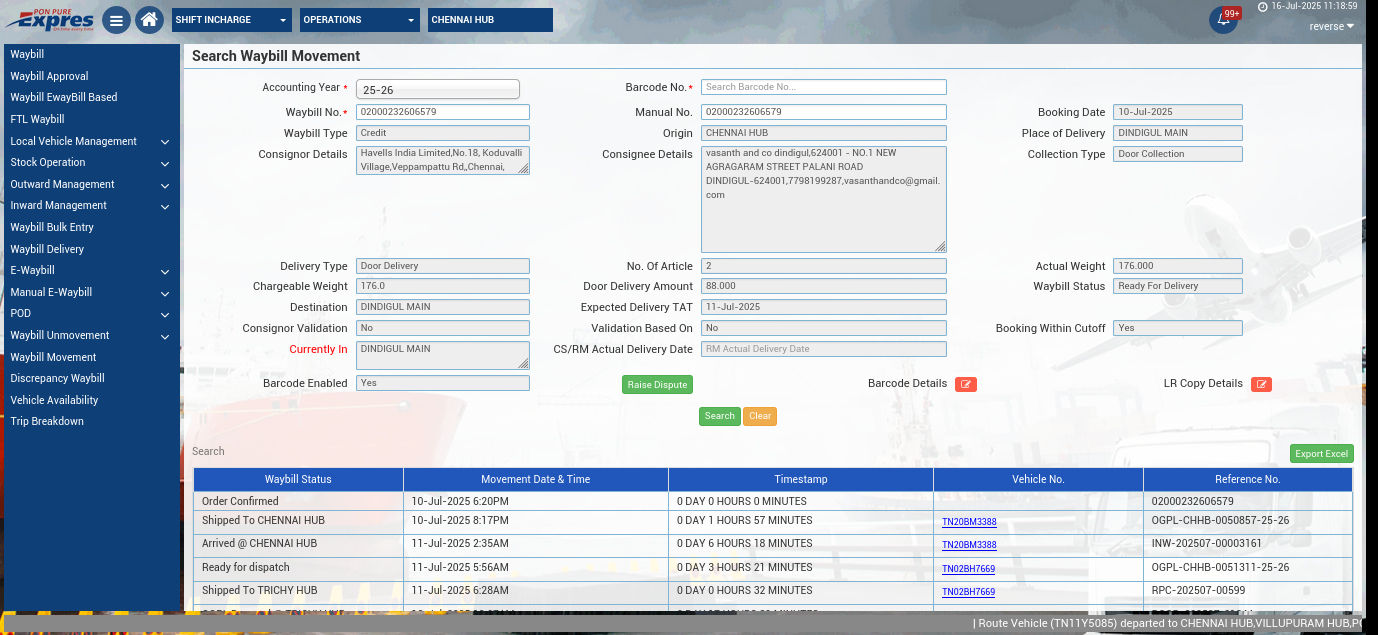Click the hamburger menu icon
This screenshot has width=1378, height=635.
coord(116,20)
